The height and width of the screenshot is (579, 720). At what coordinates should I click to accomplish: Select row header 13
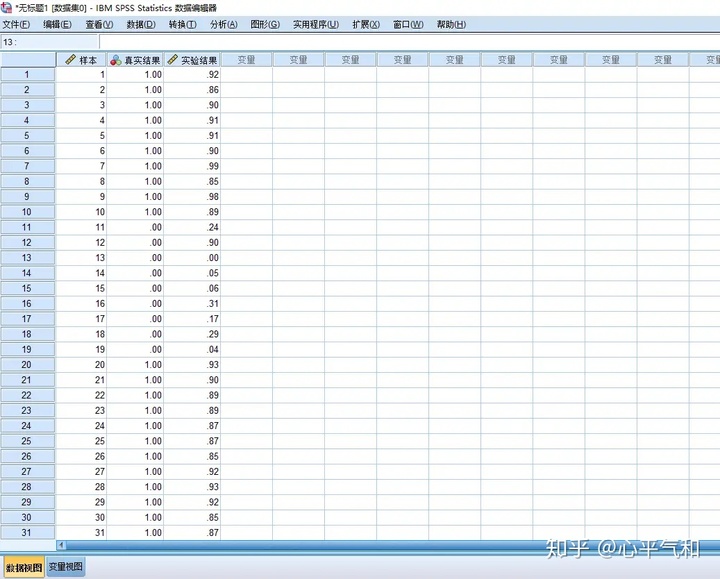(28, 258)
